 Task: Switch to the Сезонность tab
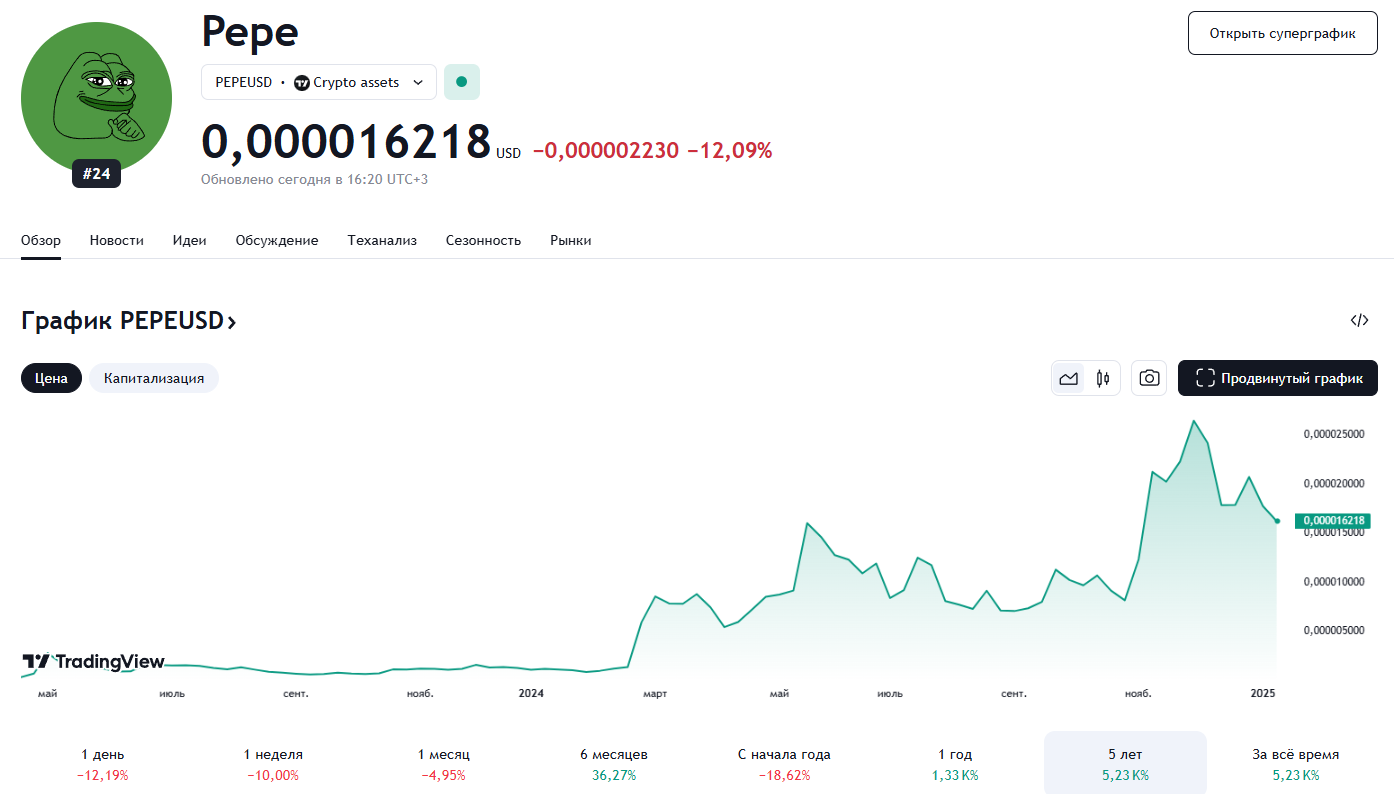click(x=484, y=240)
